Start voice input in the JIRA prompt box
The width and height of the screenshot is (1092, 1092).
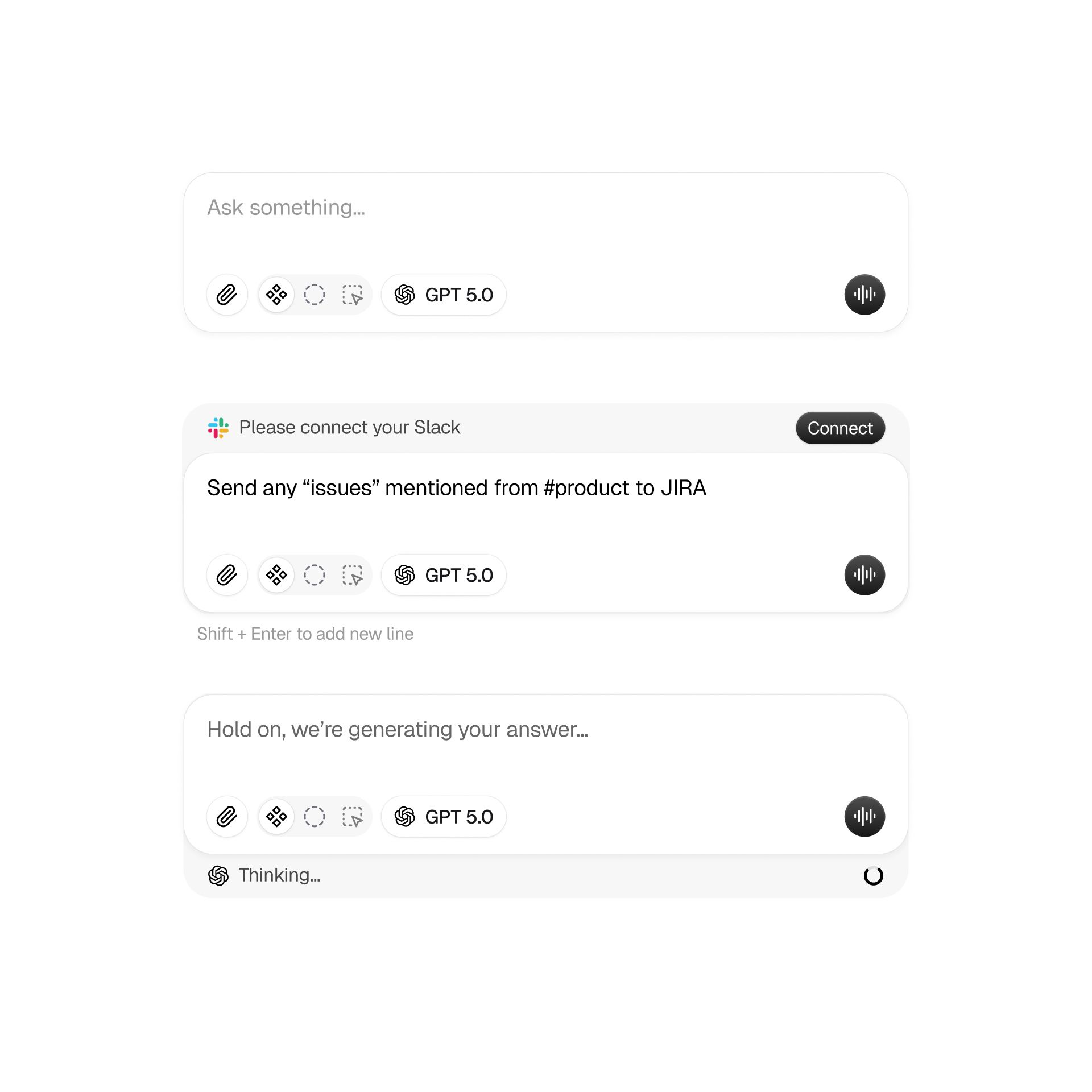point(864,575)
